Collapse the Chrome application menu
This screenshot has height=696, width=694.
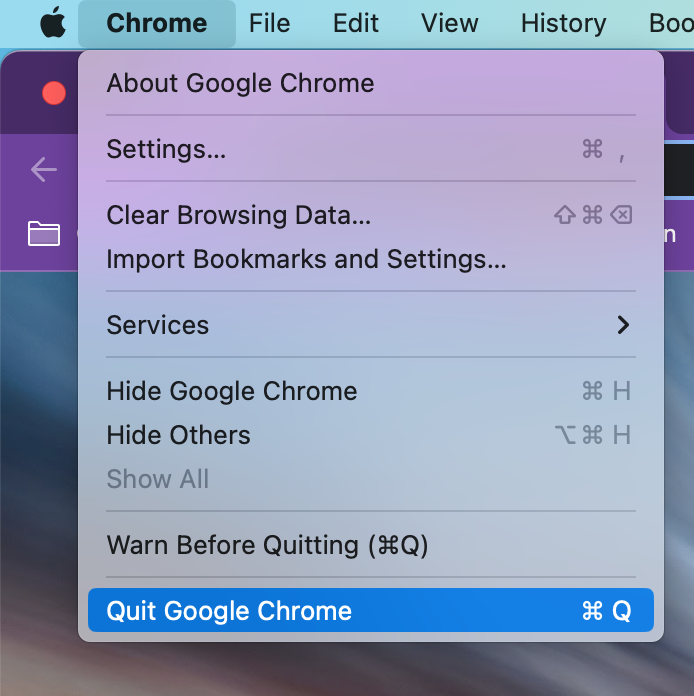coord(157,23)
